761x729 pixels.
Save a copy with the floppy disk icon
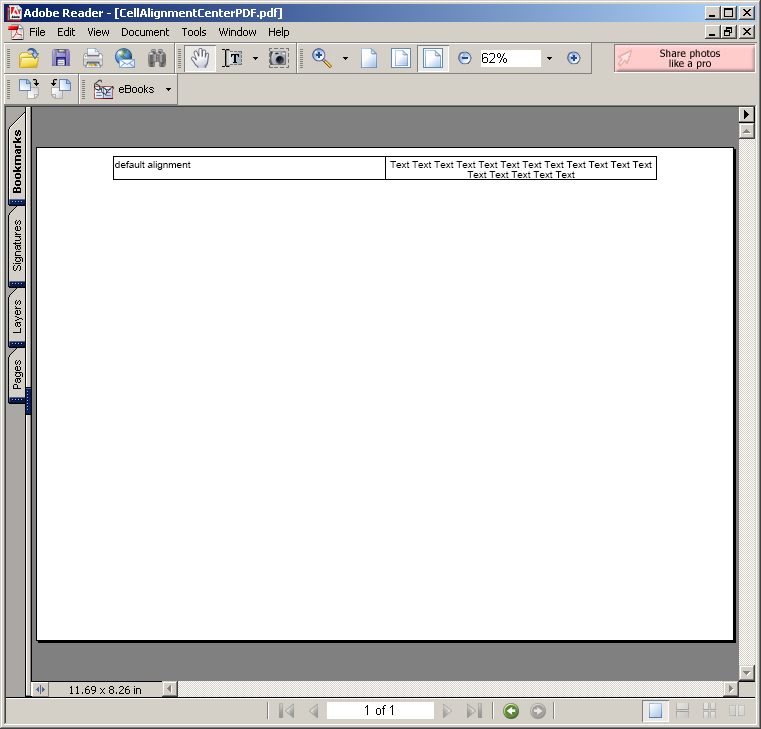pyautogui.click(x=61, y=58)
